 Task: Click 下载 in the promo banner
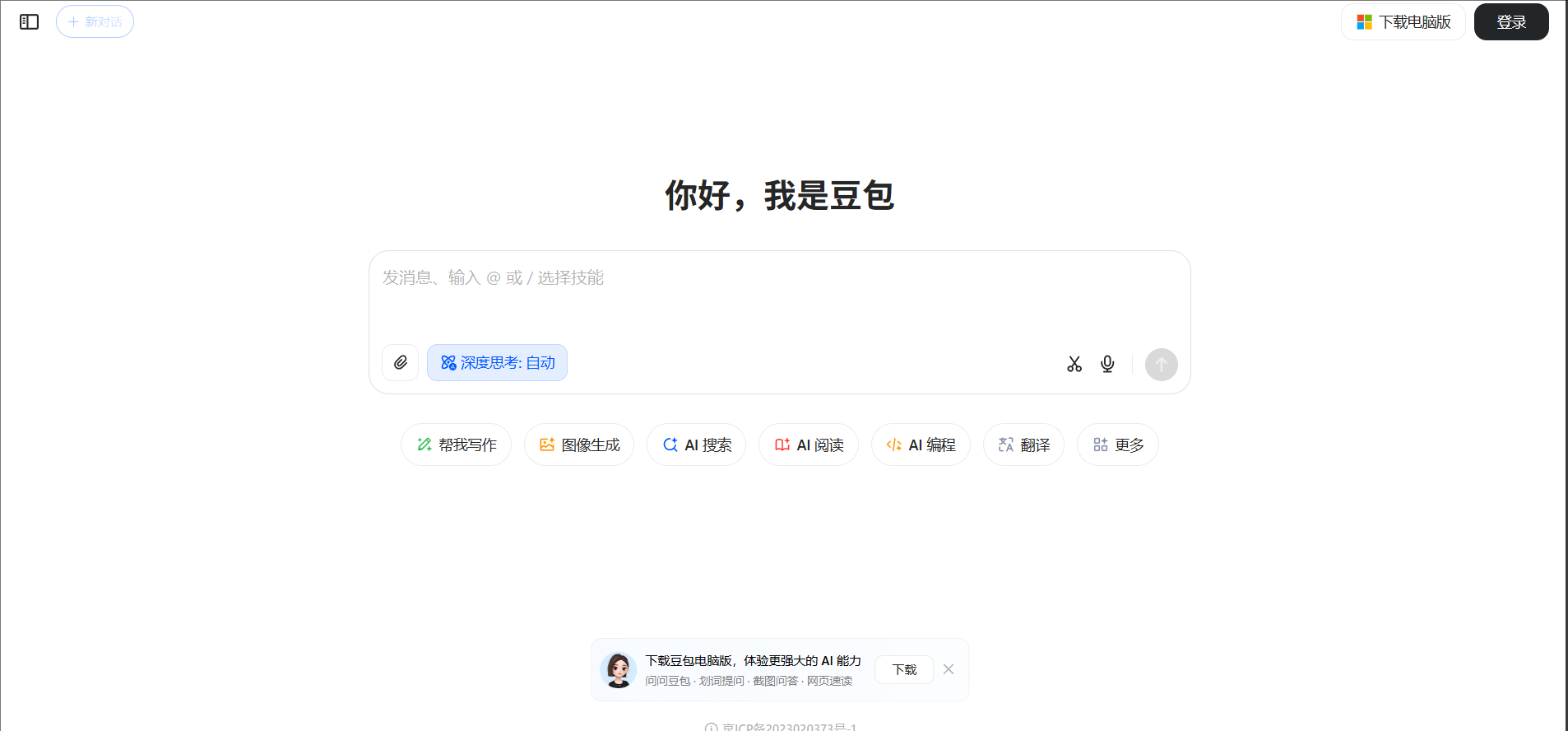[x=904, y=669]
